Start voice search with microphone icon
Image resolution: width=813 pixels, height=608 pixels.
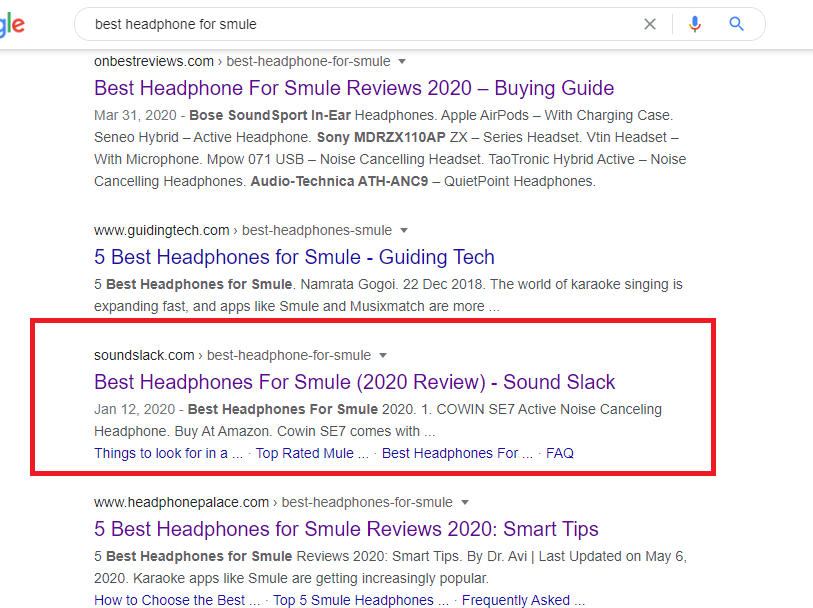click(695, 24)
